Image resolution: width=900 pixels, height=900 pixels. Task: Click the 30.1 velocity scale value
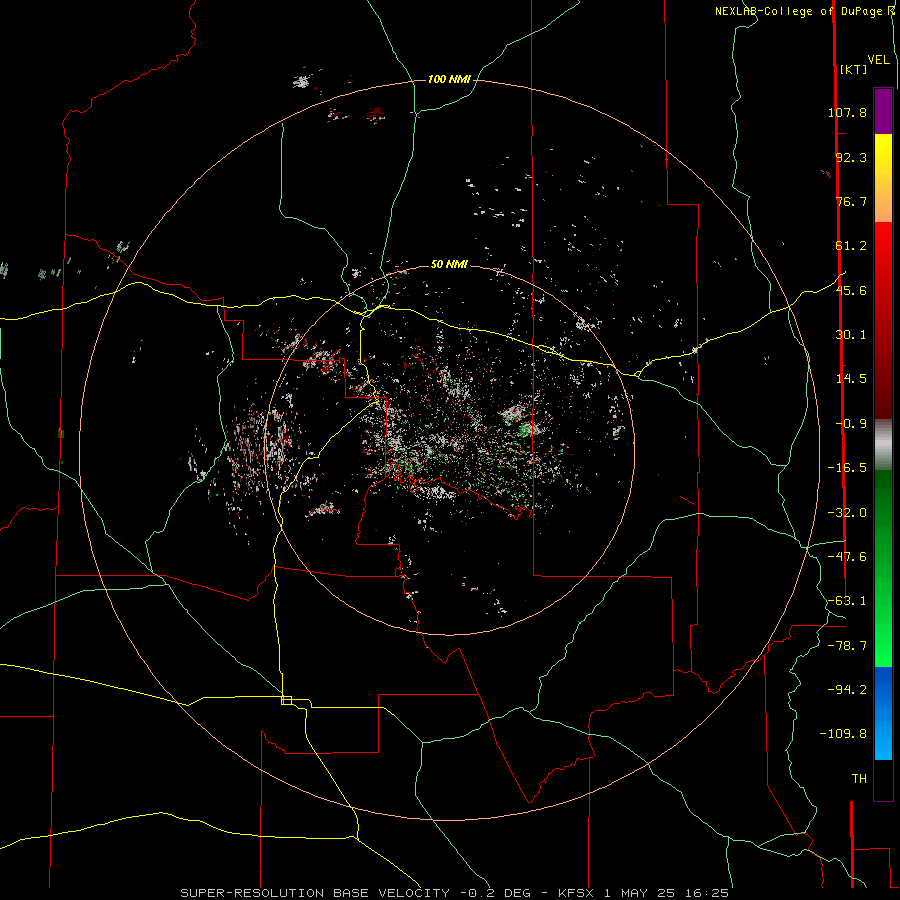pyautogui.click(x=851, y=335)
